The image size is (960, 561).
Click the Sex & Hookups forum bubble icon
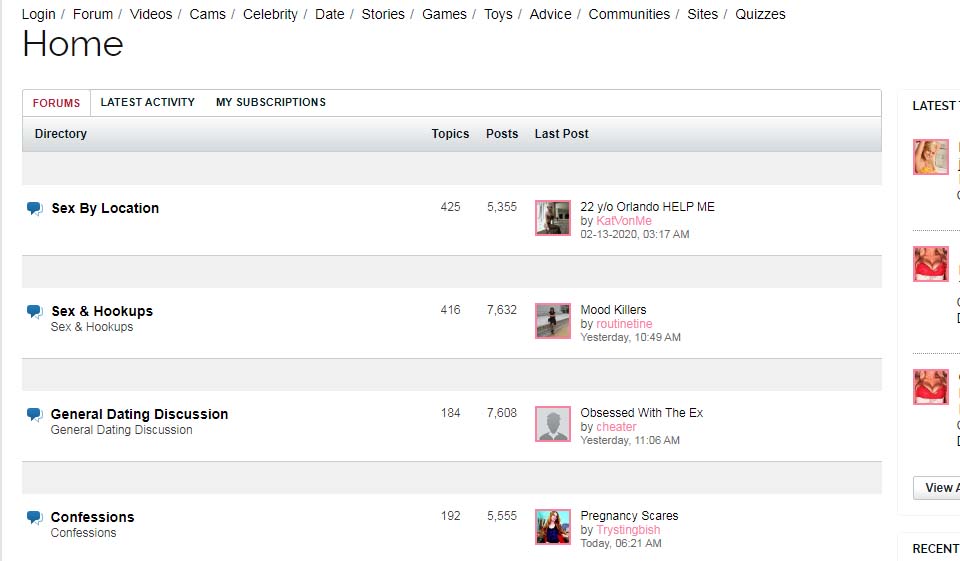click(35, 312)
